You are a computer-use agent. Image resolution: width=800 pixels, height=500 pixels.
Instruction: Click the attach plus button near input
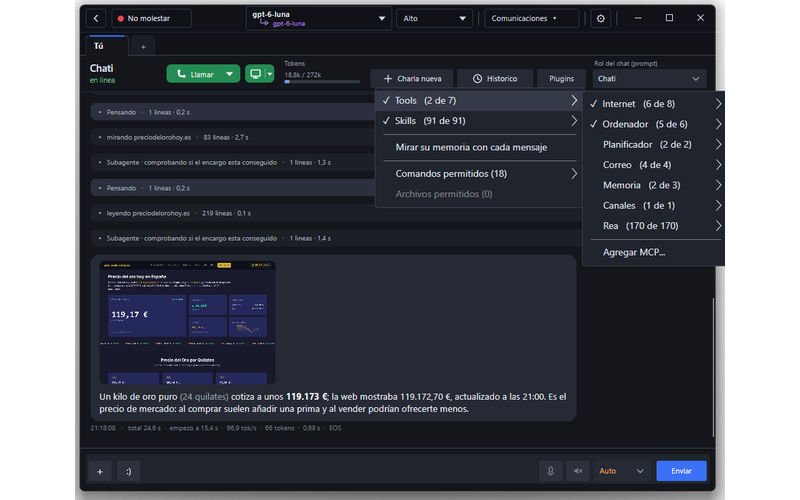pos(100,471)
